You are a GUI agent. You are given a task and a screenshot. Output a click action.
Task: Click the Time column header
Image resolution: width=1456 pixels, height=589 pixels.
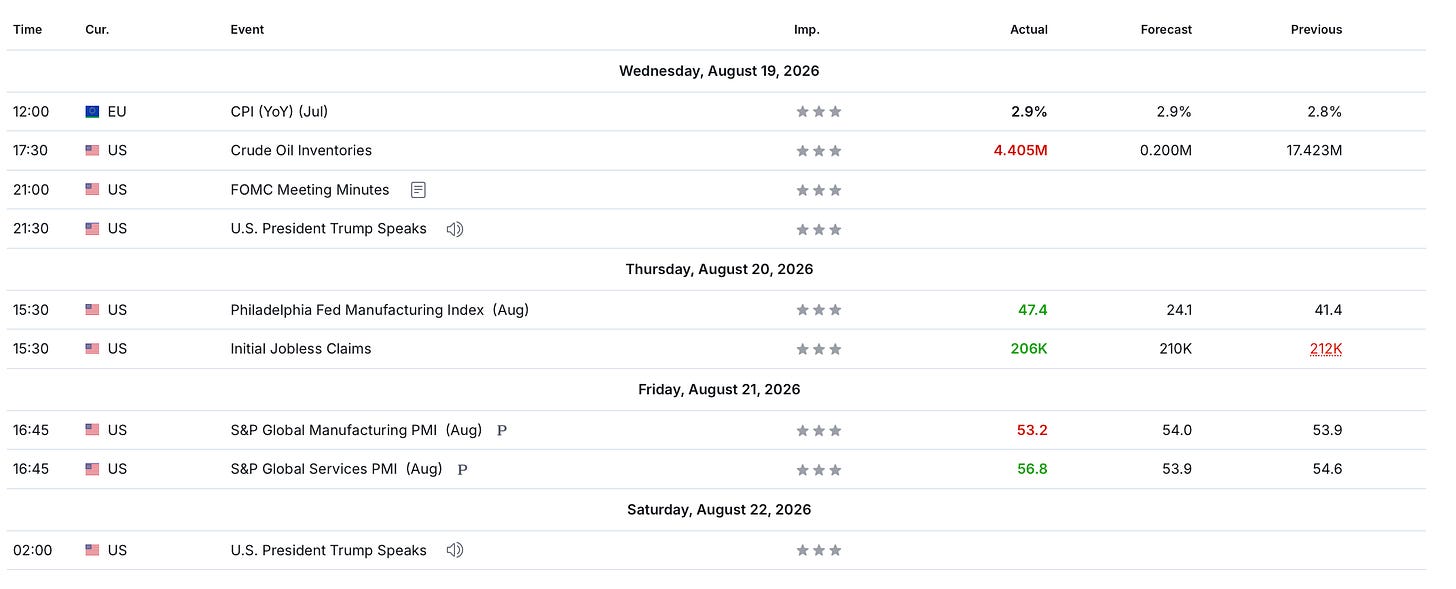coord(27,30)
